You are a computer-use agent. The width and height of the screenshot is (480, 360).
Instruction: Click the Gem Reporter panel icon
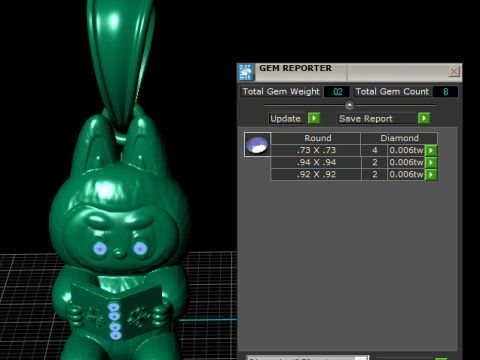(x=246, y=72)
